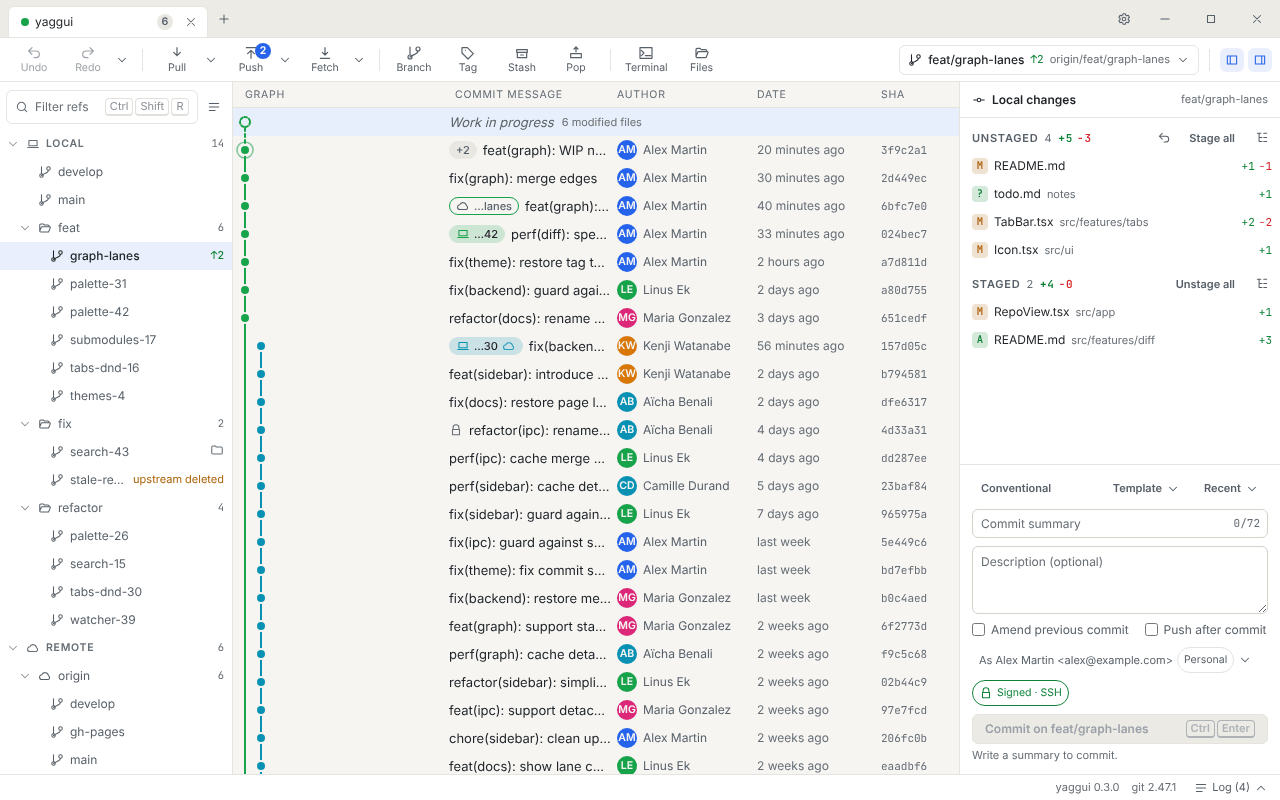Click Commit on feat/graph-lanes button

pyautogui.click(x=1120, y=729)
